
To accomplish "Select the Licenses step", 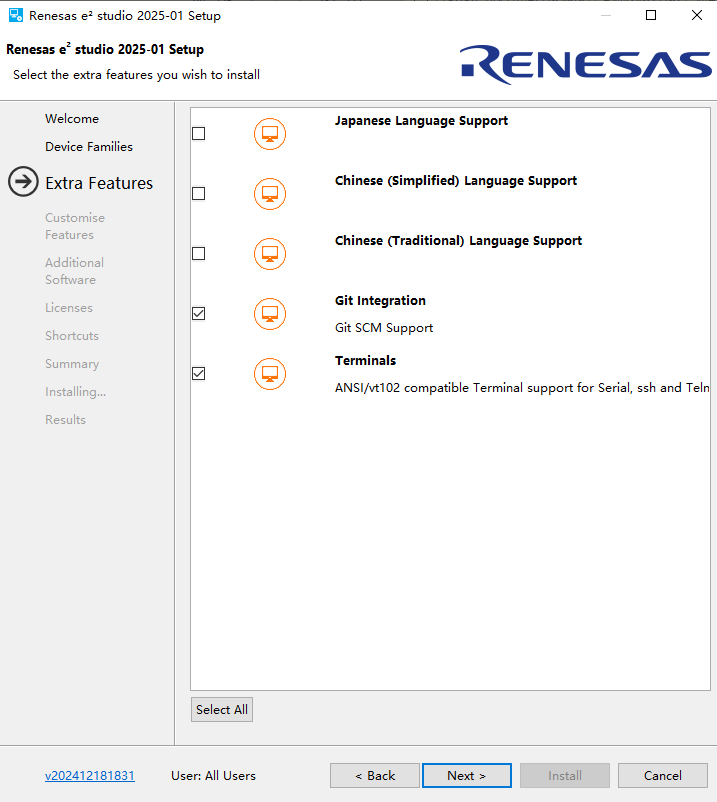I will click(69, 308).
